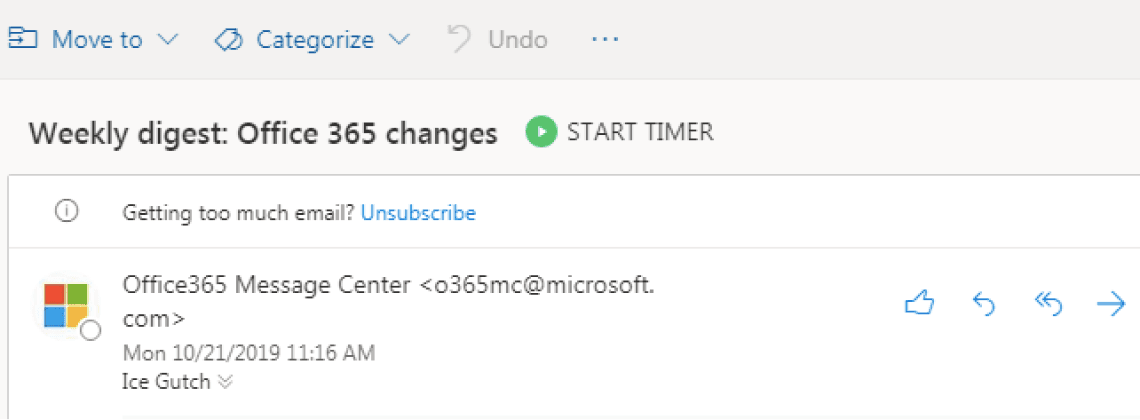1140x420 pixels.
Task: Forward this email using the right arrow
Action: [x=1111, y=304]
